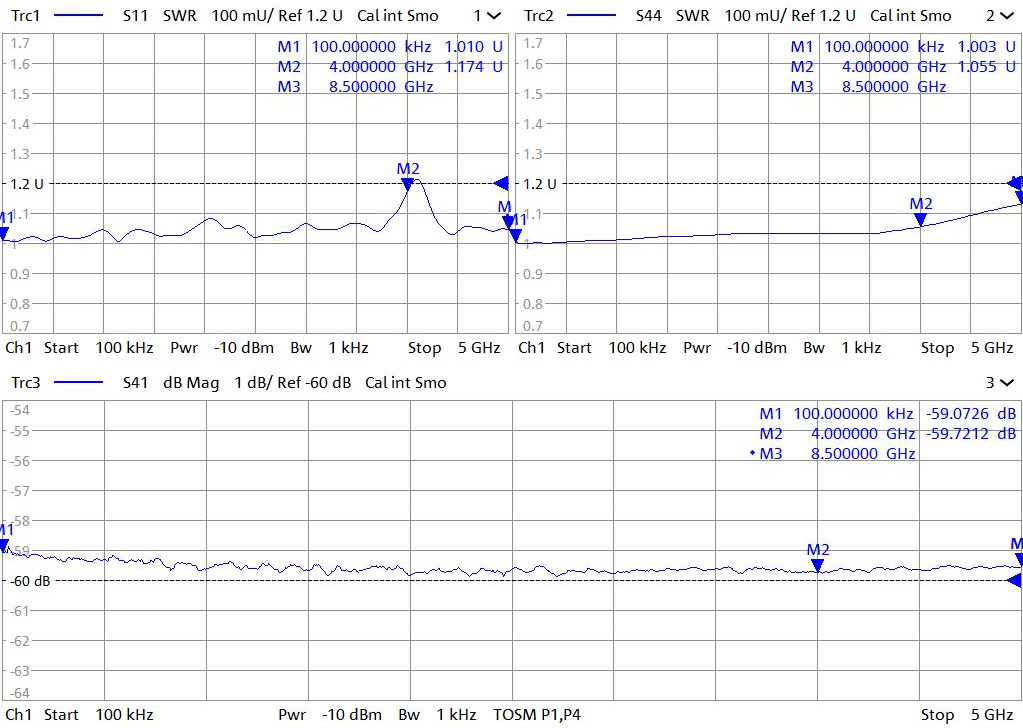Select the Trc1 trace label

[27, 16]
